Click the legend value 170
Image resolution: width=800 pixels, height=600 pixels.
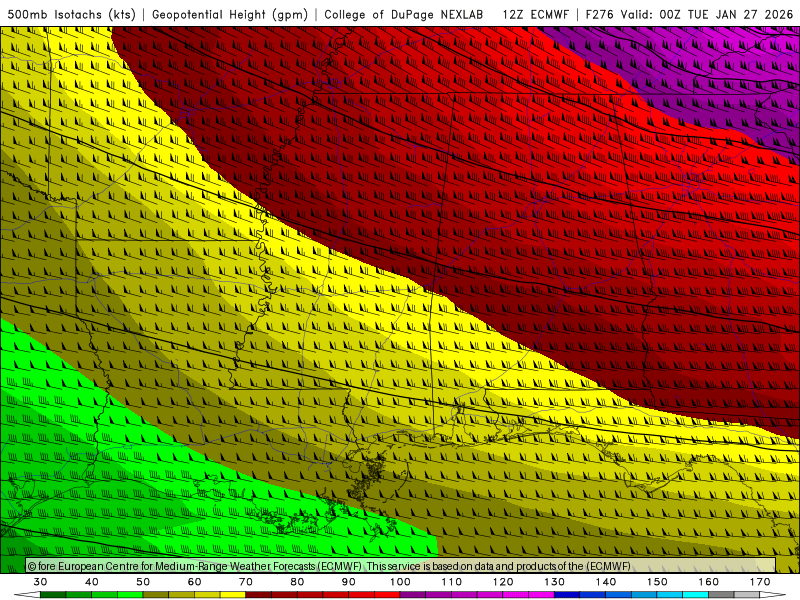click(760, 582)
